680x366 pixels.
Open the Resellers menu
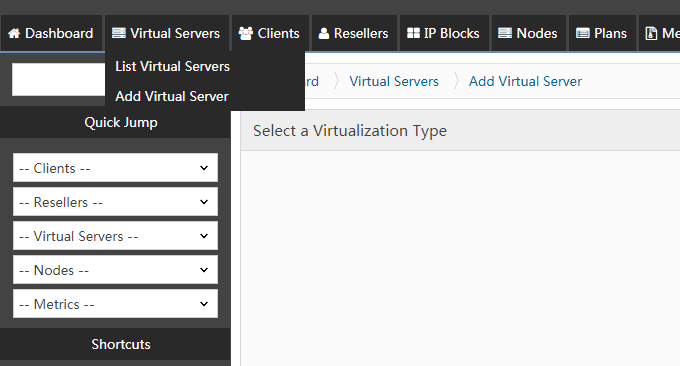click(354, 33)
